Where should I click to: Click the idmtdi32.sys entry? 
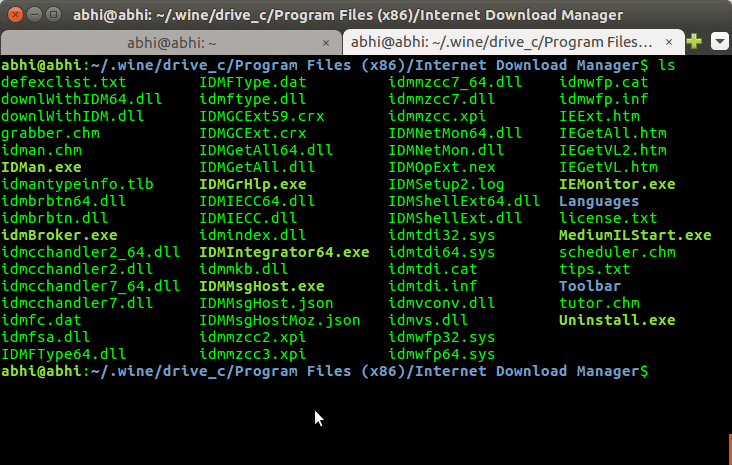pyautogui.click(x=442, y=235)
